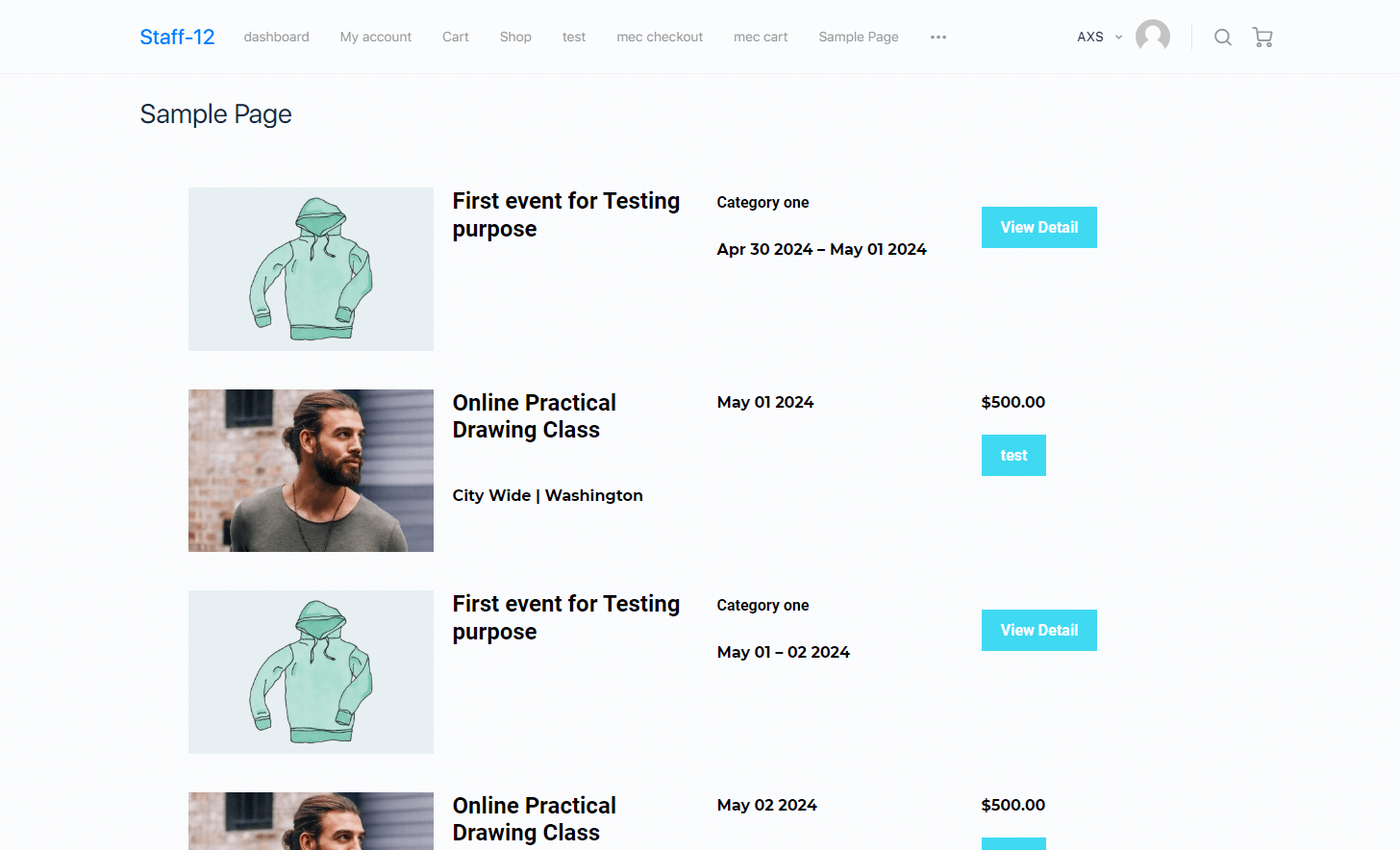This screenshot has width=1400, height=850.
Task: Click the Staff-12 site title
Action: pos(177,37)
